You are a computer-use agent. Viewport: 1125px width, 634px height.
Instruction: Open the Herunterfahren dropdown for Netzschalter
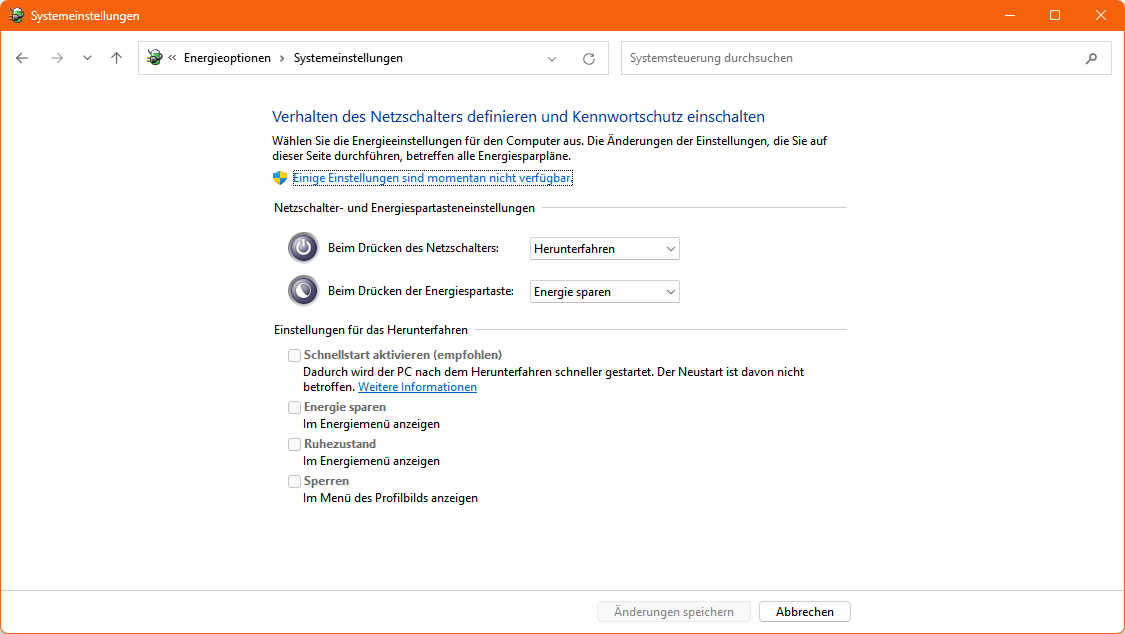(604, 249)
